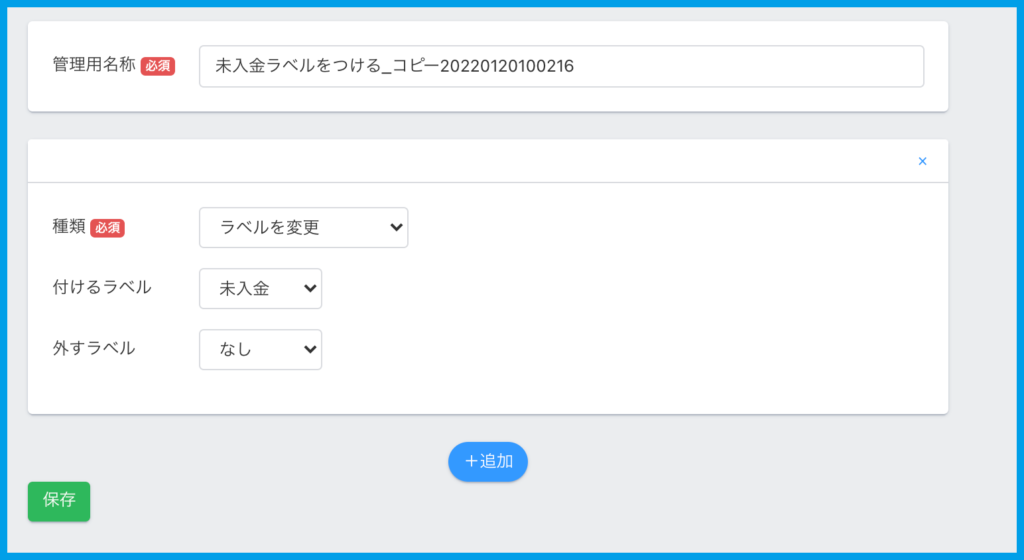The height and width of the screenshot is (560, 1024).
Task: Select the ラベルを変更 value text
Action: pos(269,228)
